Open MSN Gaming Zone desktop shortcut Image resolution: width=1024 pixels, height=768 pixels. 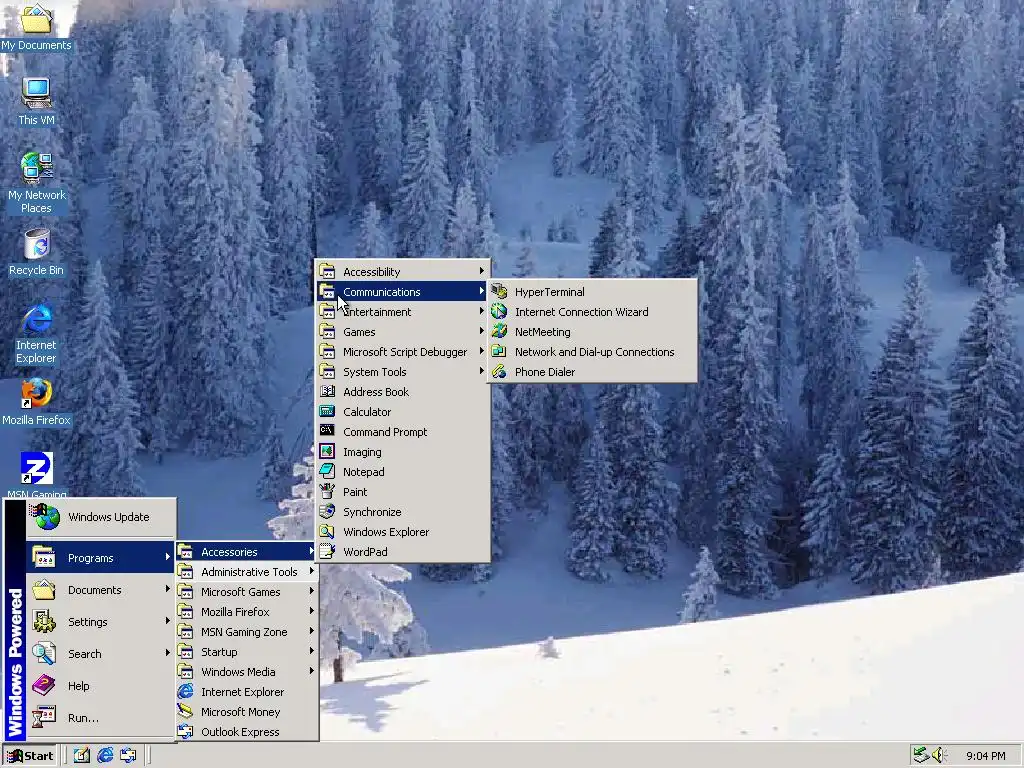(36, 474)
